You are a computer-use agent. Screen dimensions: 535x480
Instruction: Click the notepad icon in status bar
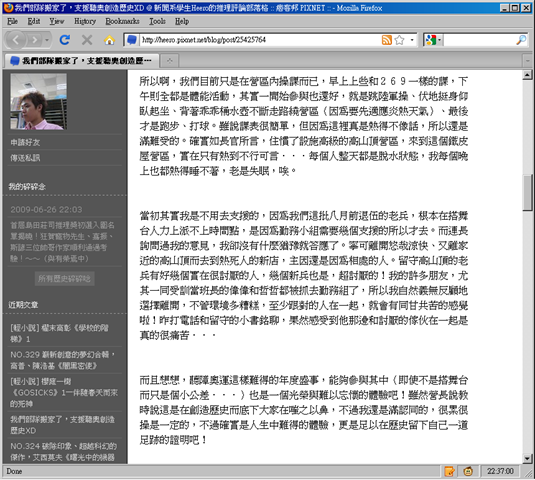pyautogui.click(x=449, y=471)
